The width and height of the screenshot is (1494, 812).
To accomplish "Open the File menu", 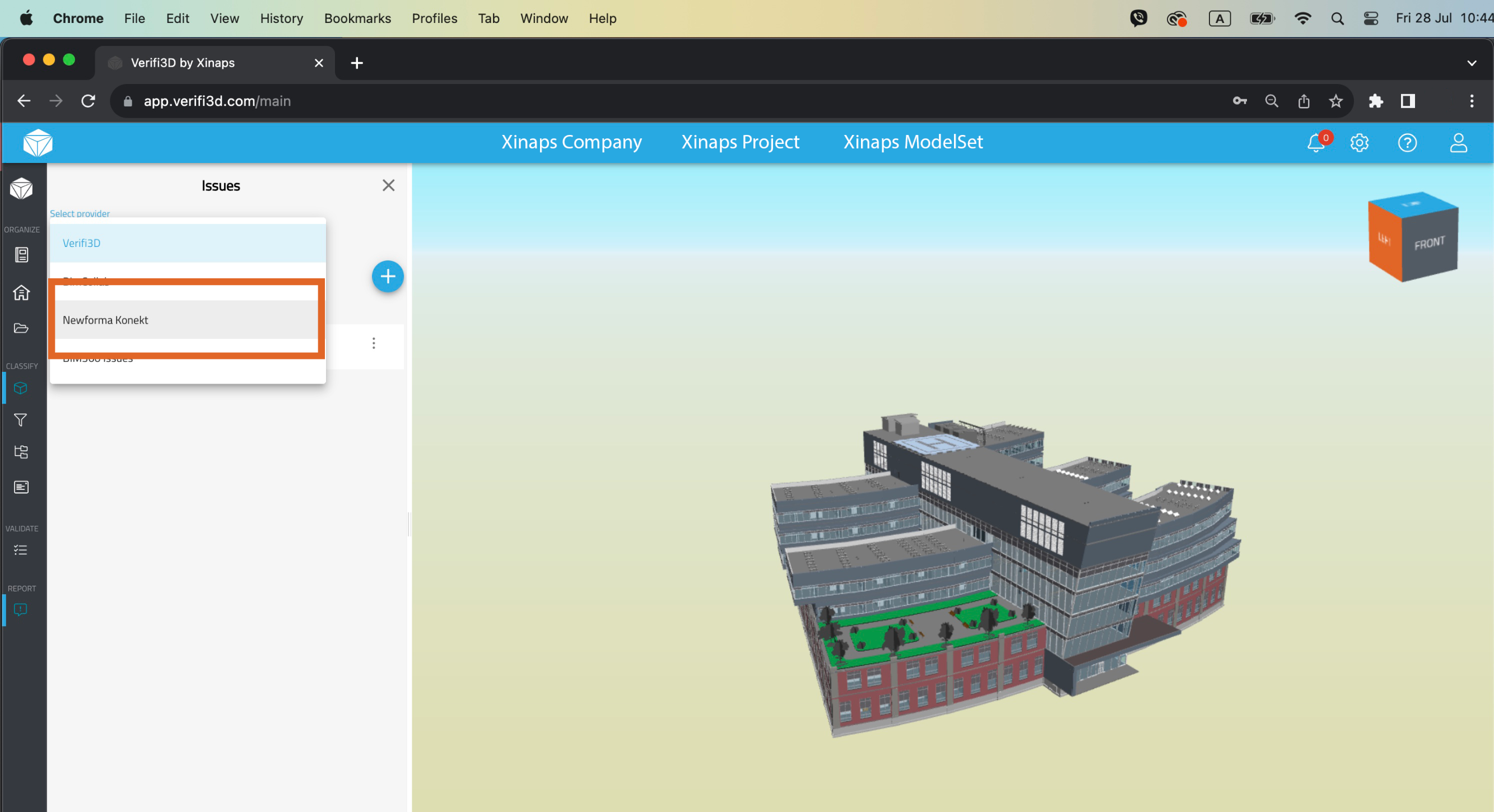I will [134, 18].
